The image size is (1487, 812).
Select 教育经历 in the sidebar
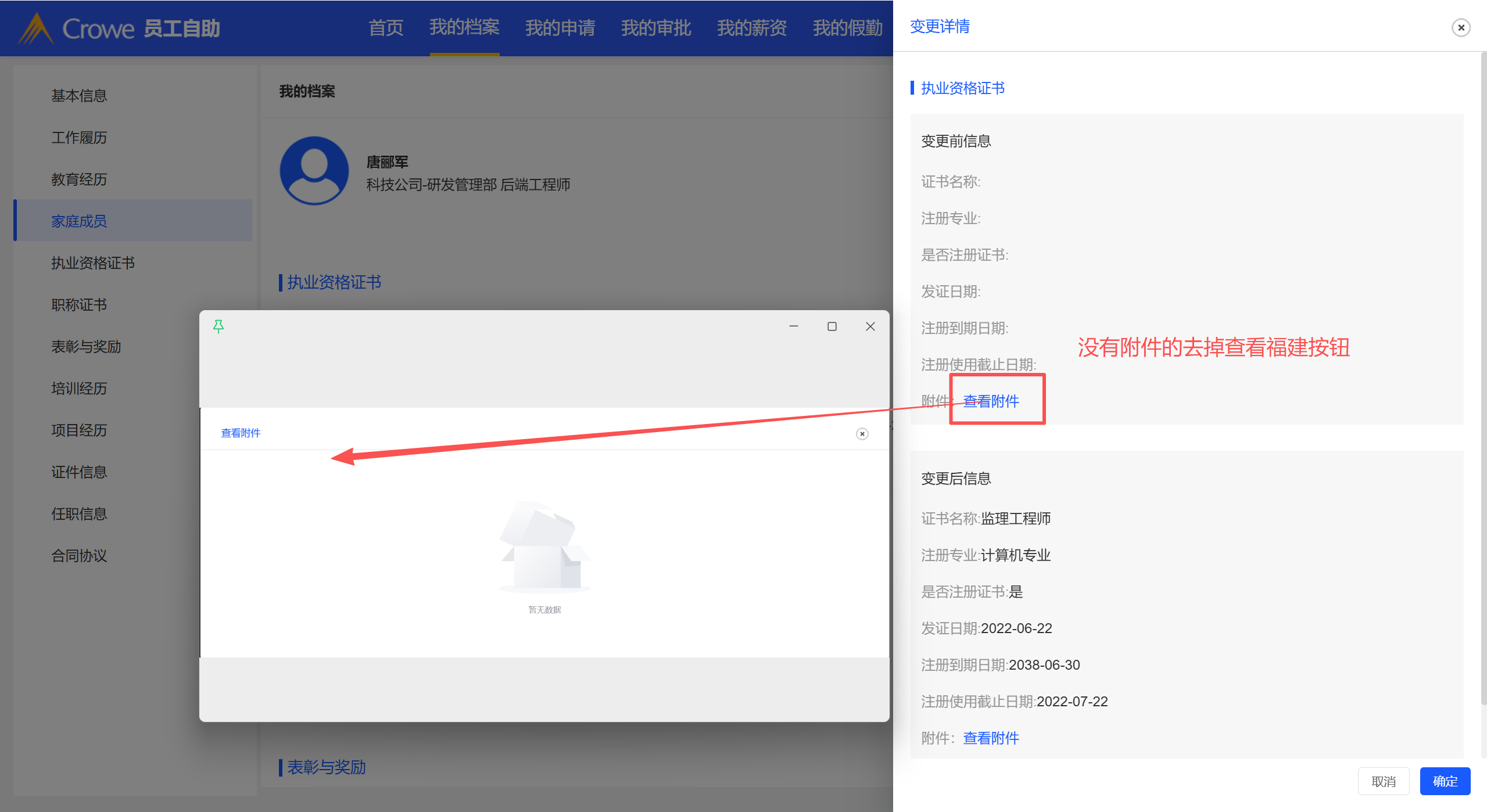[79, 179]
